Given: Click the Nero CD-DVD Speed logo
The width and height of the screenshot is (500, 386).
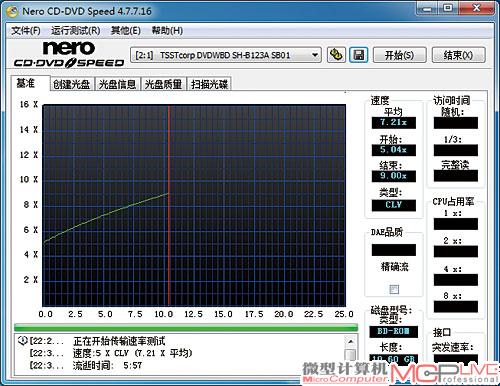Looking at the screenshot, I should (x=69, y=53).
